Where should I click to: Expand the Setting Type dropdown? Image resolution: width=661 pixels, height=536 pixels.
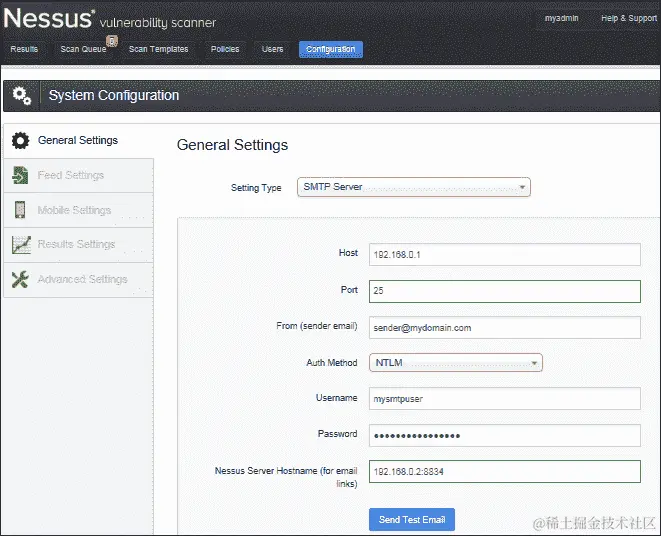[414, 187]
